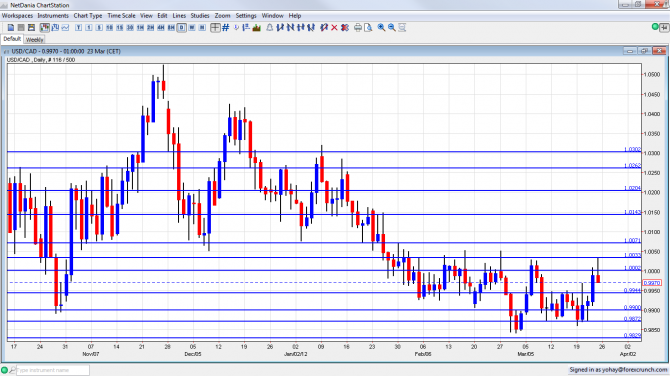
Task: Open the Settings menu
Action: 246,16
